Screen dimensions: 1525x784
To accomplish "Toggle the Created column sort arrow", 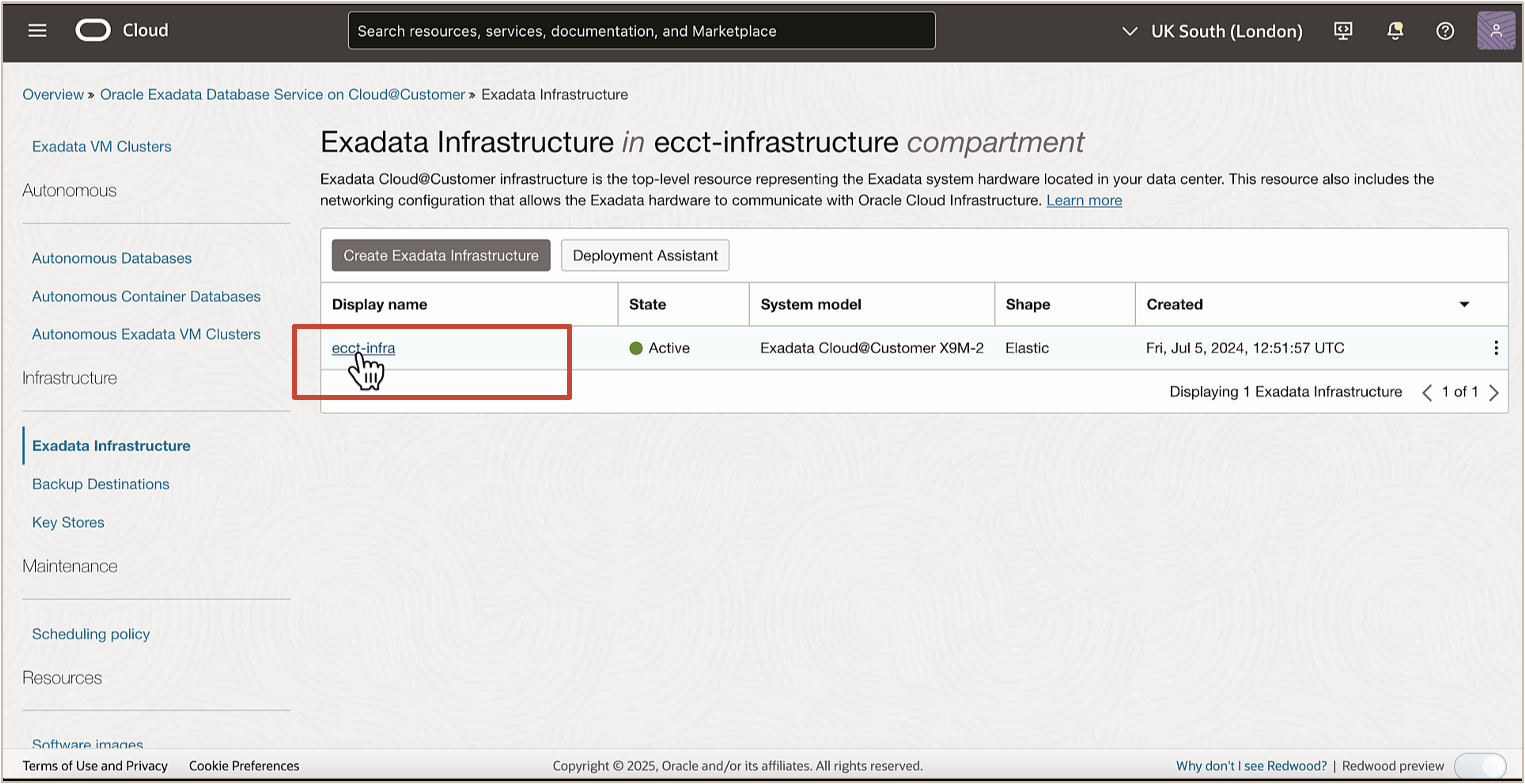I will point(1464,304).
